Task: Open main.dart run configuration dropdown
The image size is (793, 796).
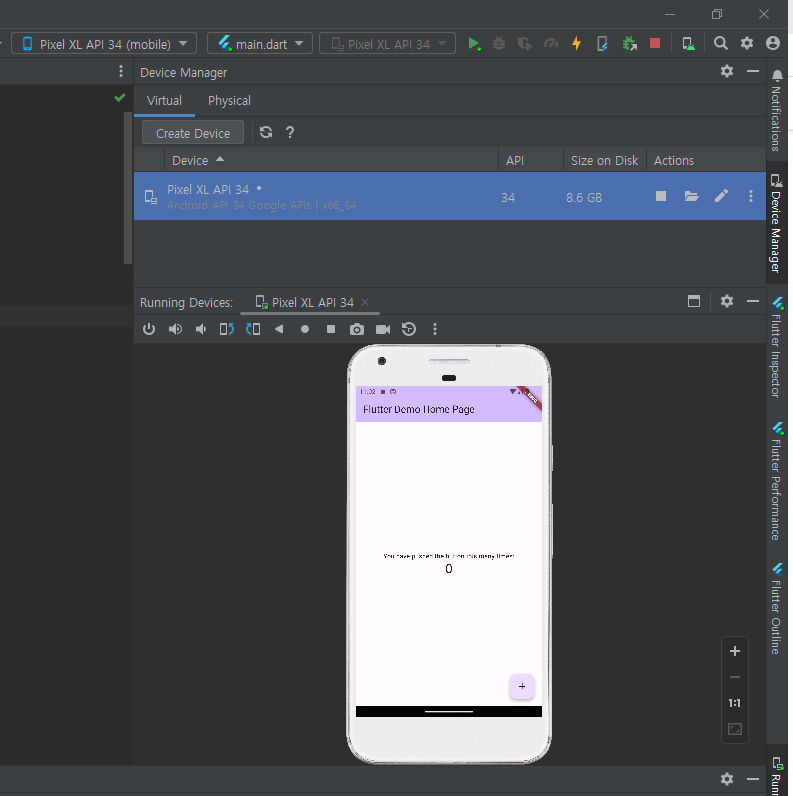Action: 260,44
